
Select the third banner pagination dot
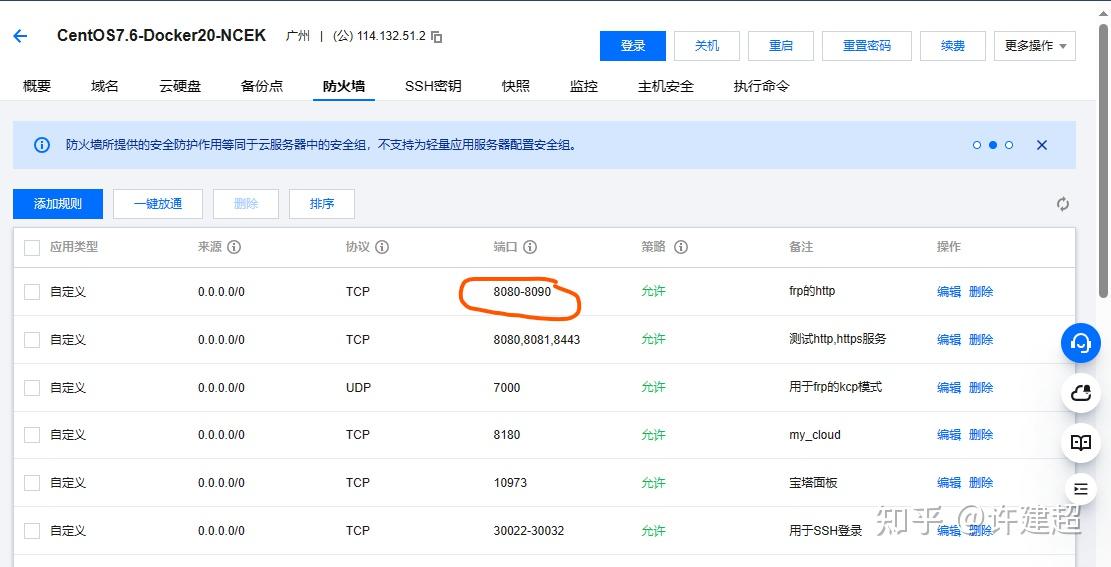(1009, 145)
